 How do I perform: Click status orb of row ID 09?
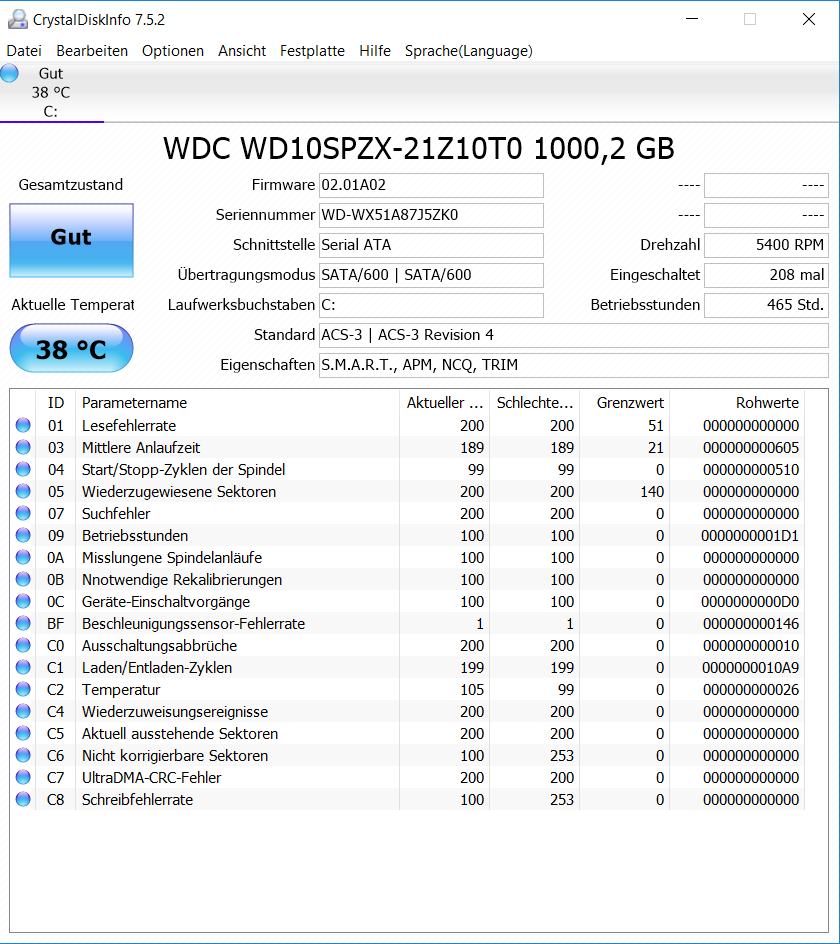23,535
